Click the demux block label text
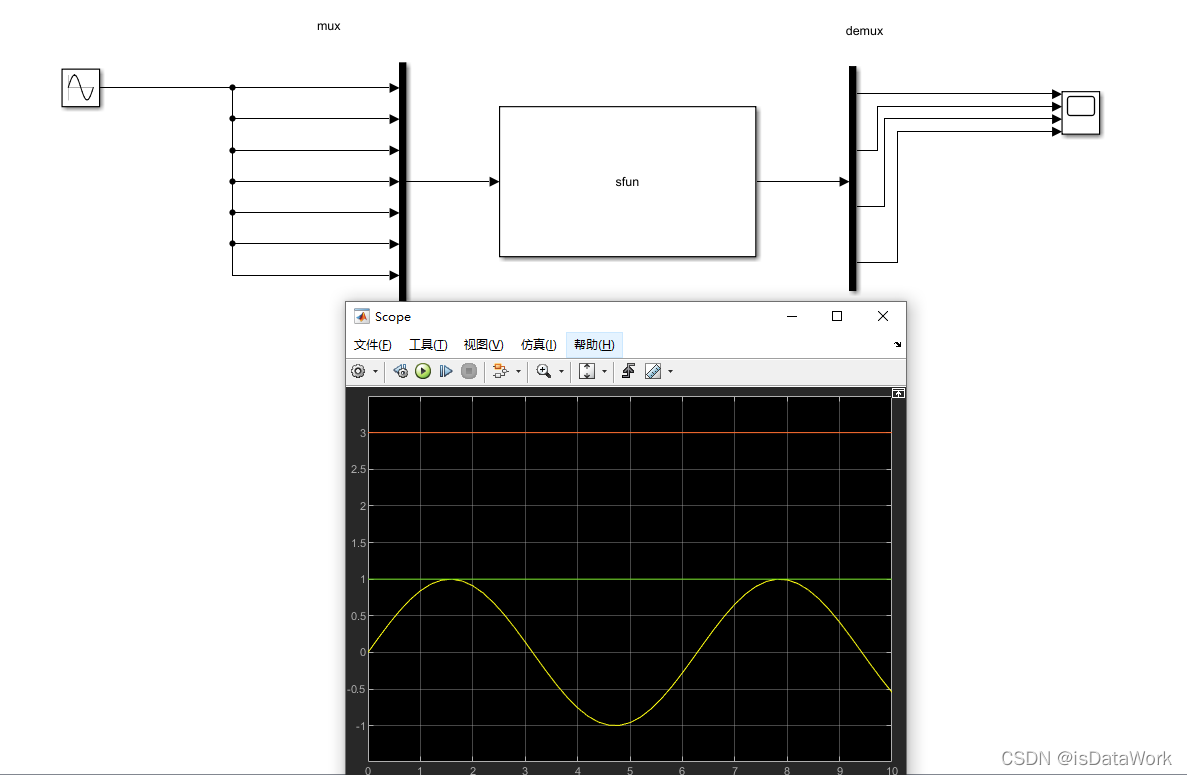Screen dimensions: 1187x775 point(865,31)
